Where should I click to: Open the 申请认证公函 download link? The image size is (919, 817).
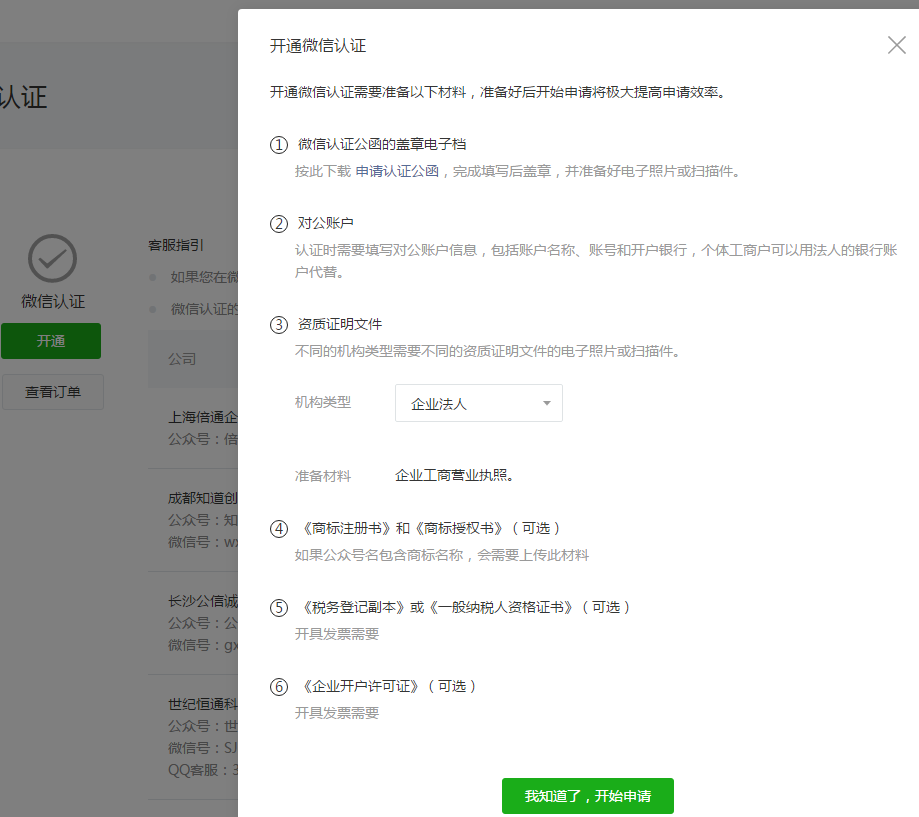point(397,171)
